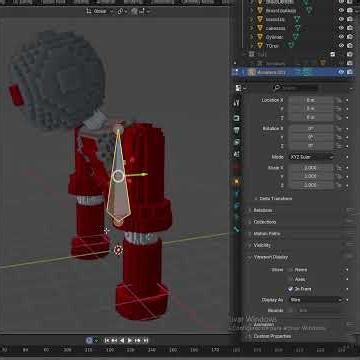Click the Scale Z value field

311,185
